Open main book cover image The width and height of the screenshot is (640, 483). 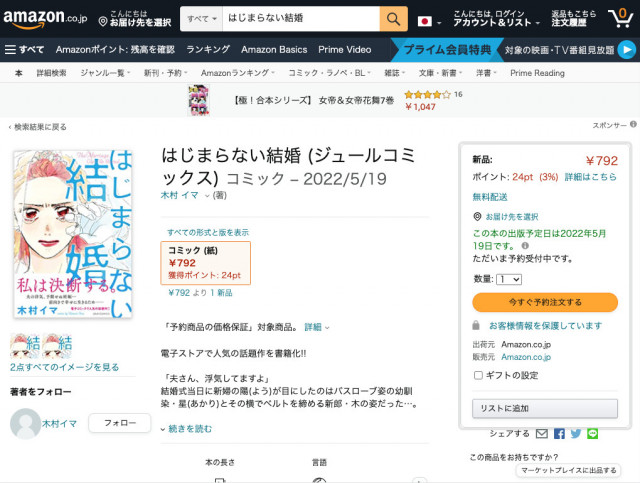(x=73, y=234)
